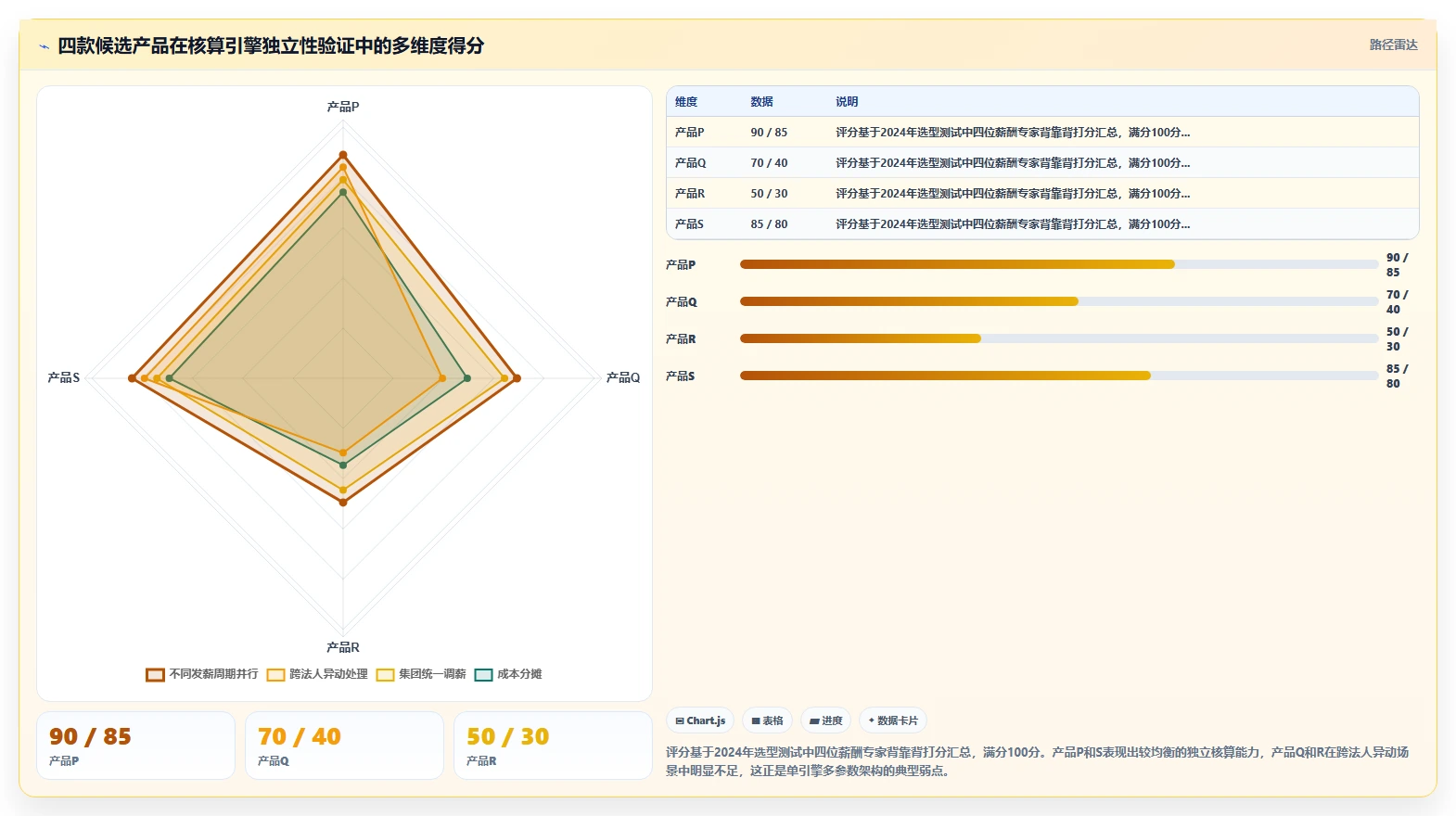This screenshot has width=1456, height=816.
Task: Click the 产品R progress bar
Action: point(1059,338)
